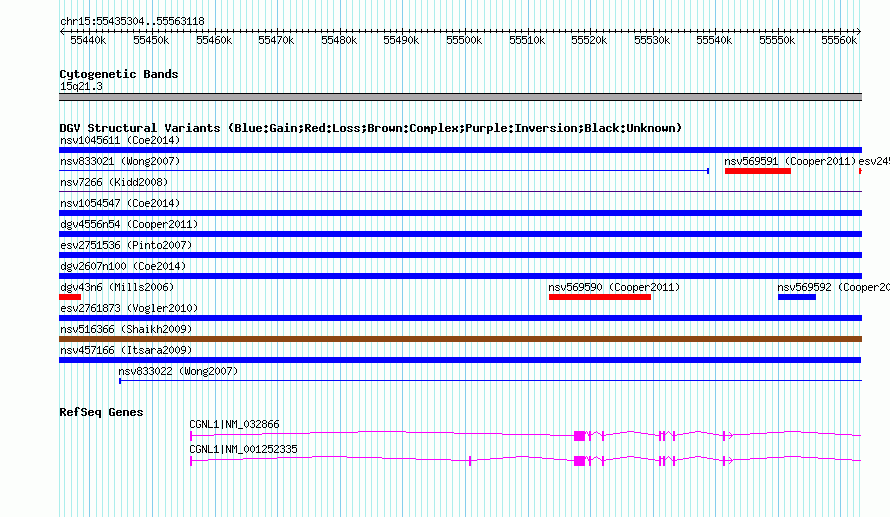This screenshot has height=517, width=890.
Task: Click the 55520k ruler position
Action: click(x=589, y=40)
